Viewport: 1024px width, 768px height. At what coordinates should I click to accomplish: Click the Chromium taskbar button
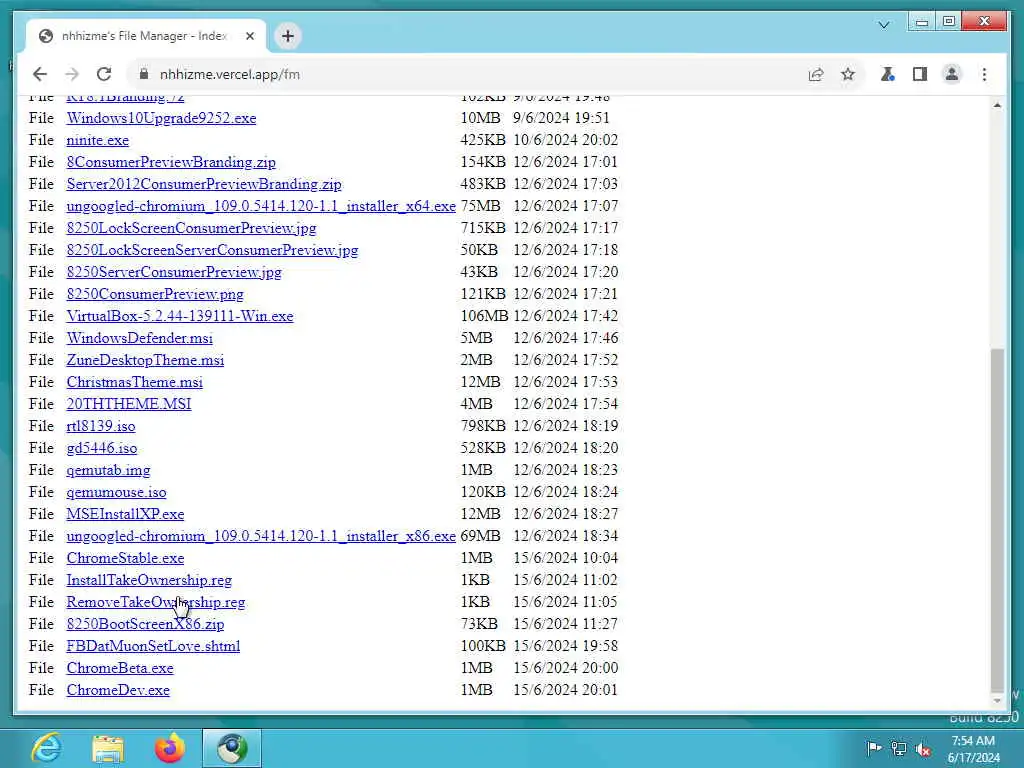tap(232, 748)
